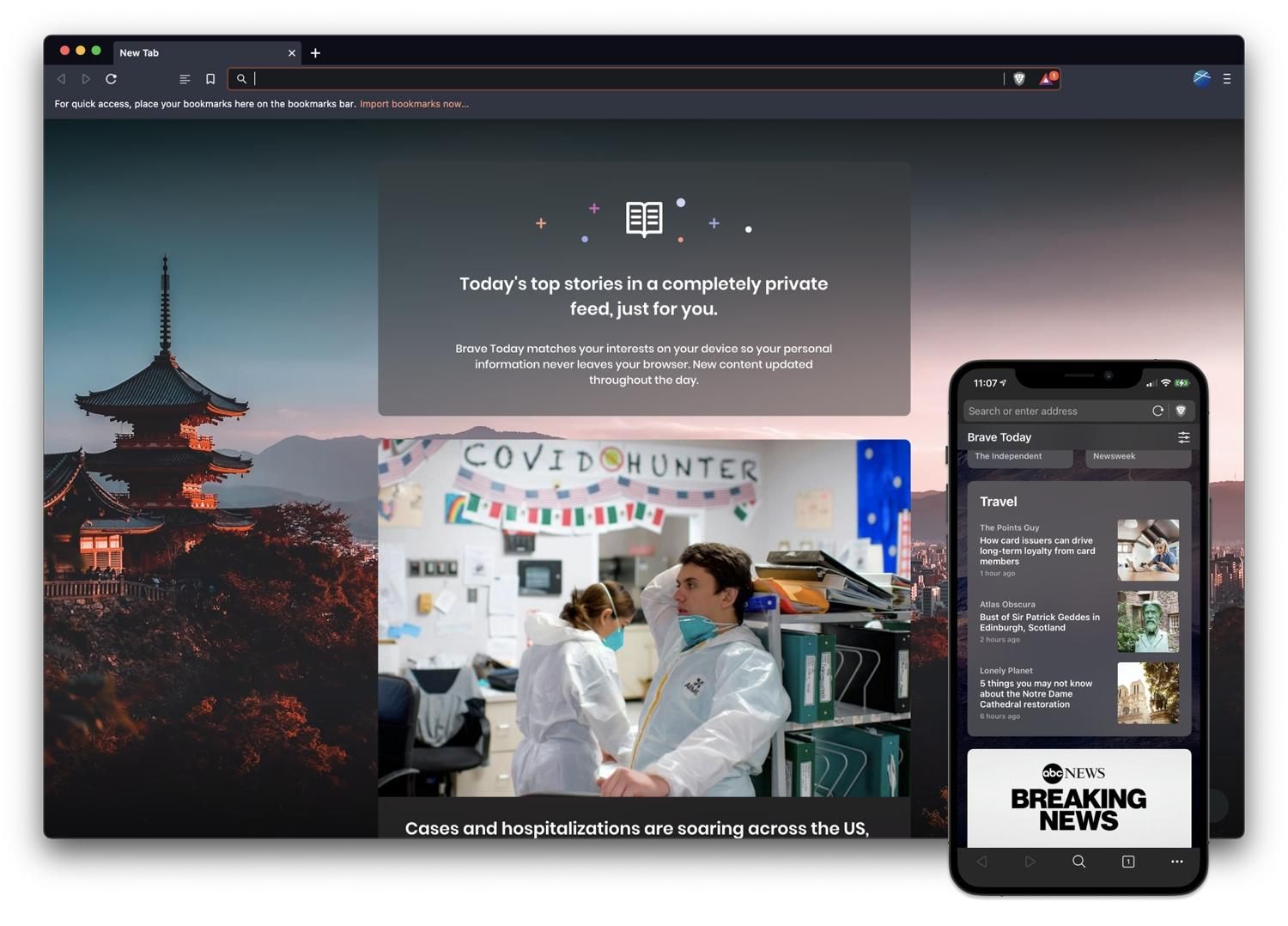The height and width of the screenshot is (926, 1288).
Task: Tap the search icon in phone toolbar
Action: click(1078, 862)
